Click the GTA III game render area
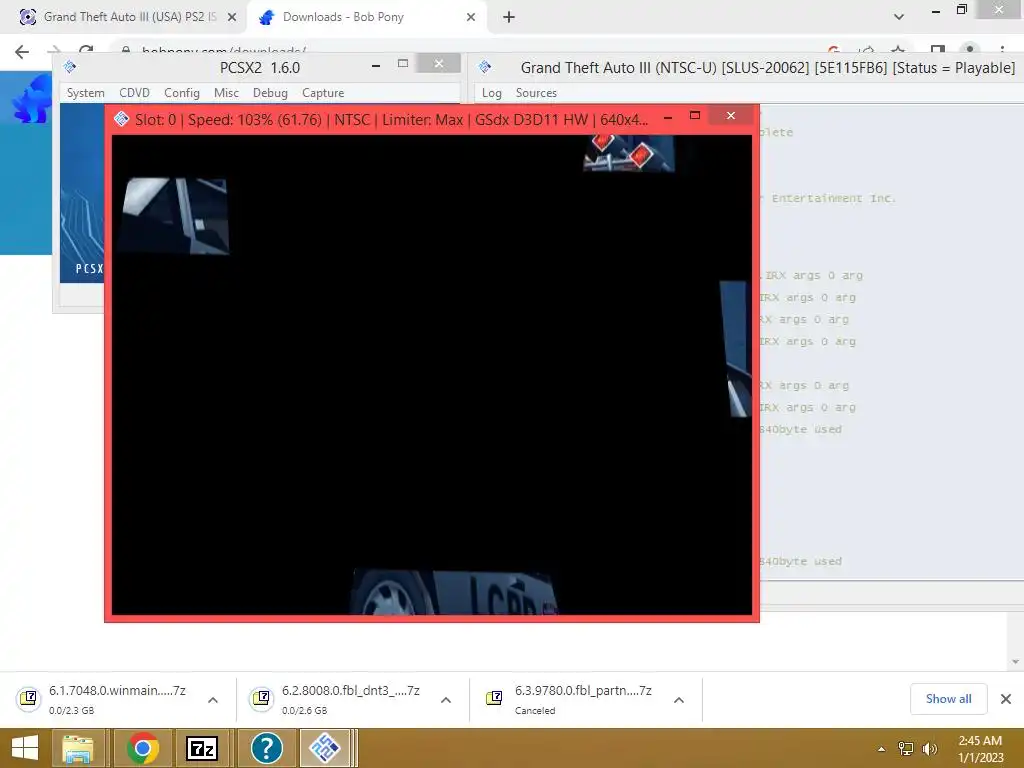The height and width of the screenshot is (768, 1024). (432, 375)
